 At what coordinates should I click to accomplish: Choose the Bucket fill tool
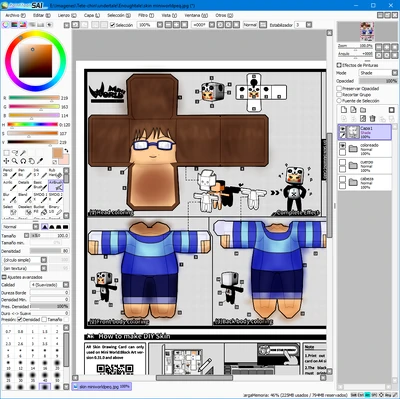(40, 210)
